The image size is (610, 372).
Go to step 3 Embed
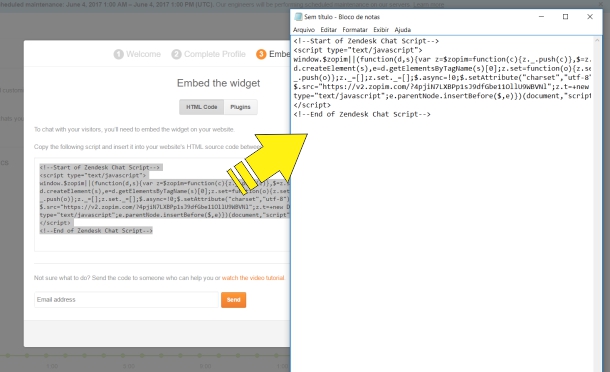click(x=273, y=54)
